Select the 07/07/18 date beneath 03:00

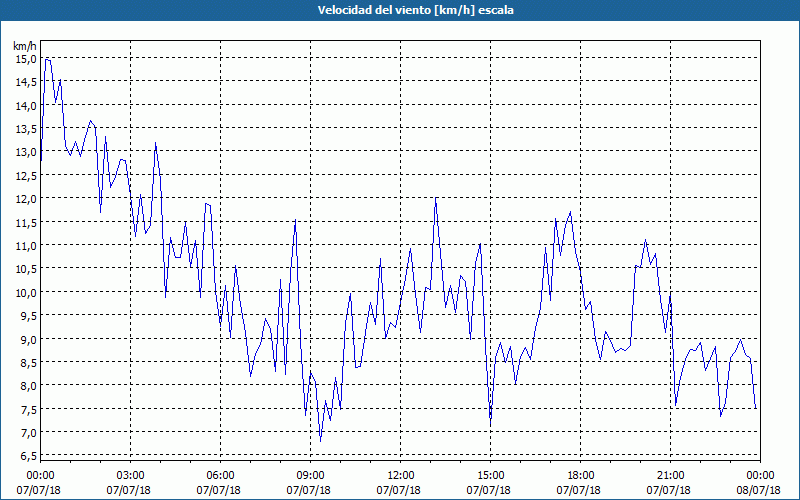coord(129,490)
